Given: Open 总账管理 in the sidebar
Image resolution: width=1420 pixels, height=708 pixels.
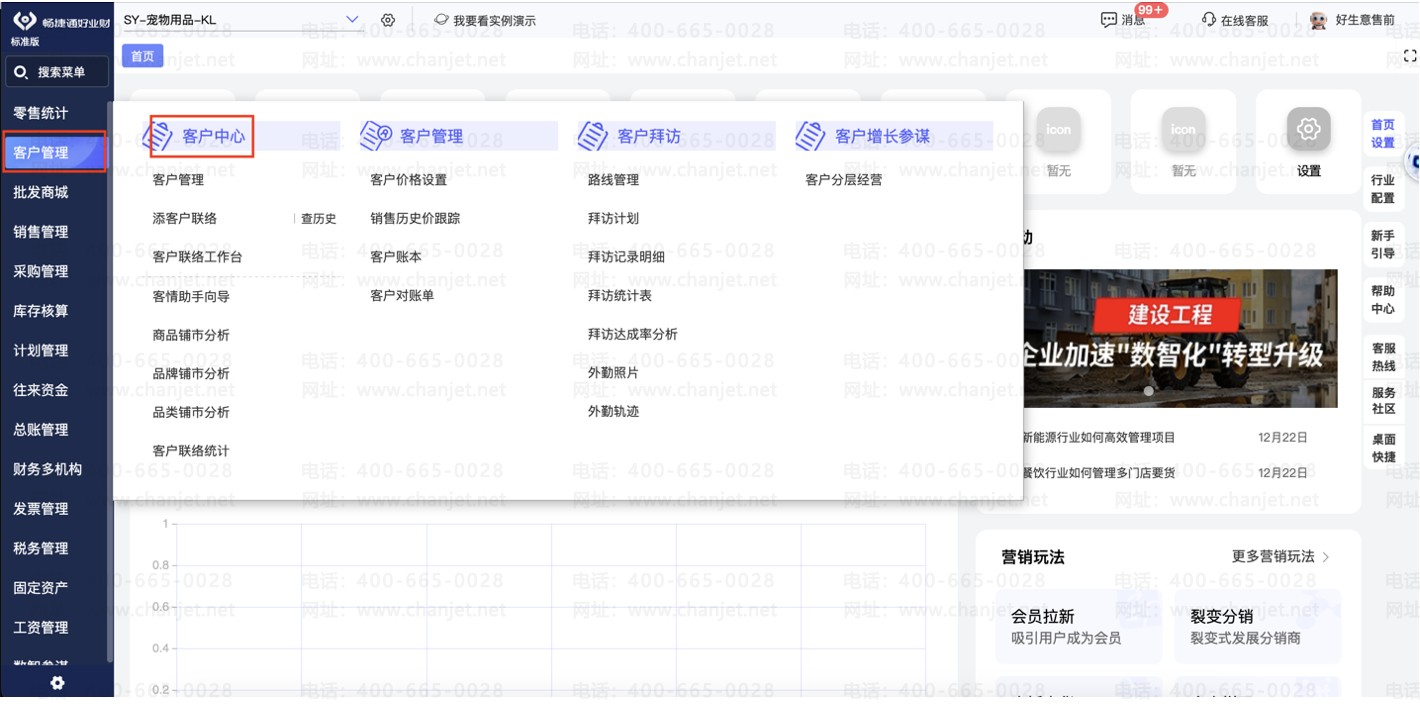Looking at the screenshot, I should pos(41,430).
